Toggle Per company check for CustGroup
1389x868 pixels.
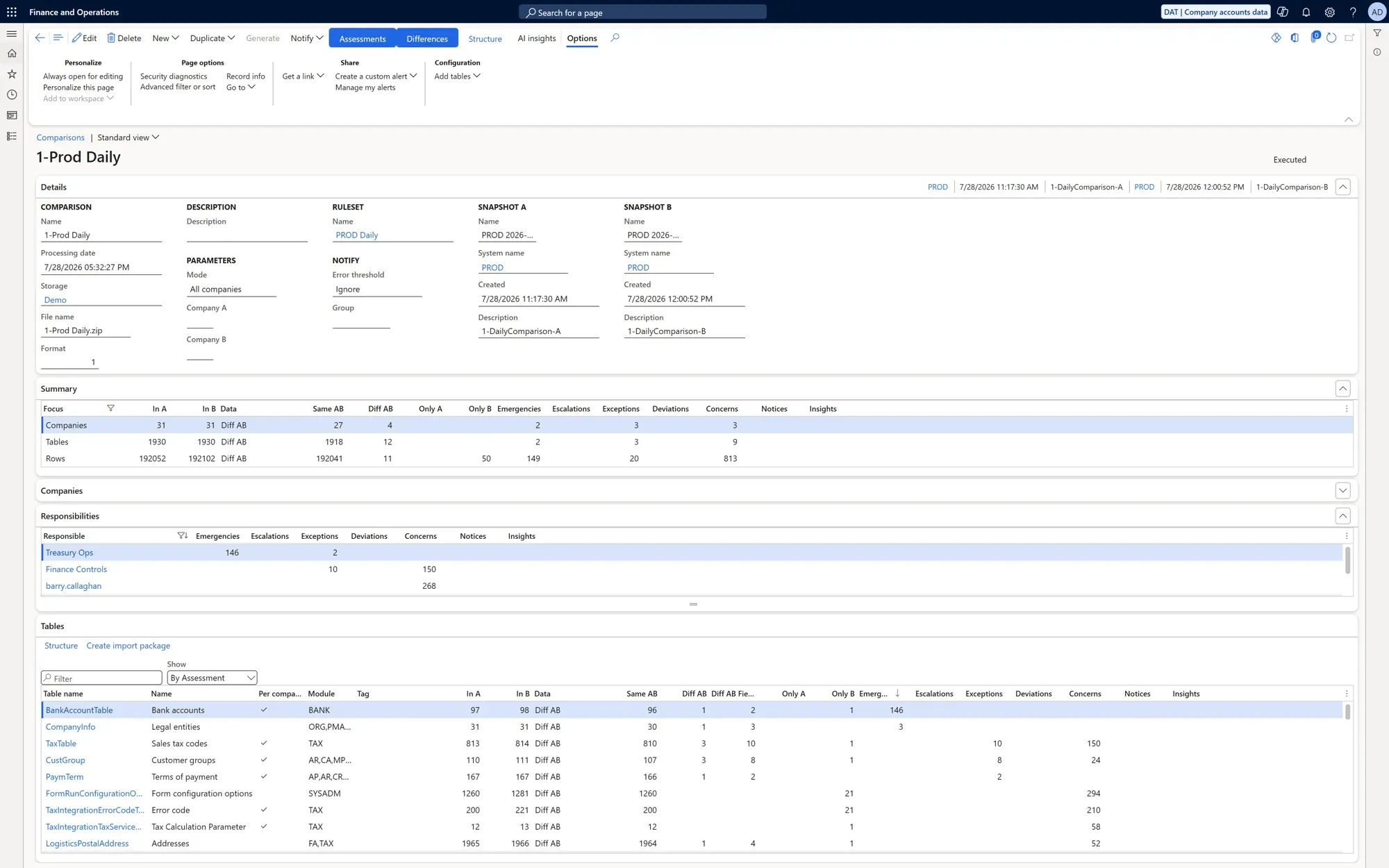point(264,760)
